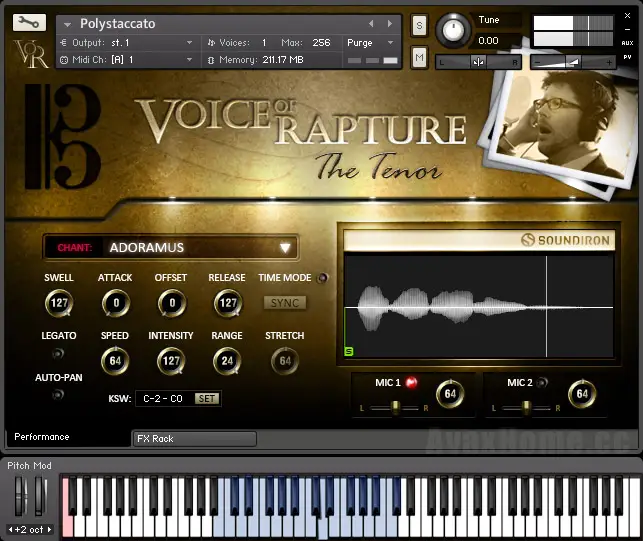Shift keyboard octave down arrow
This screenshot has width=643, height=541.
(x=10, y=530)
